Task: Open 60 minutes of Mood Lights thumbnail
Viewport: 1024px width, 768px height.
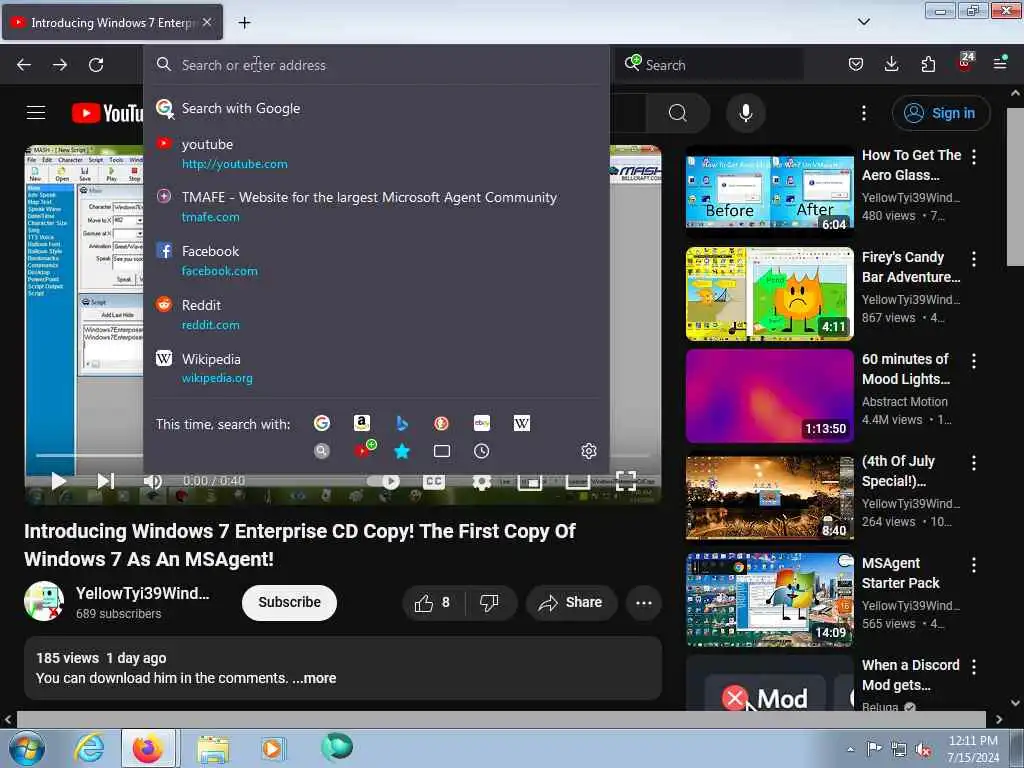Action: click(x=769, y=396)
